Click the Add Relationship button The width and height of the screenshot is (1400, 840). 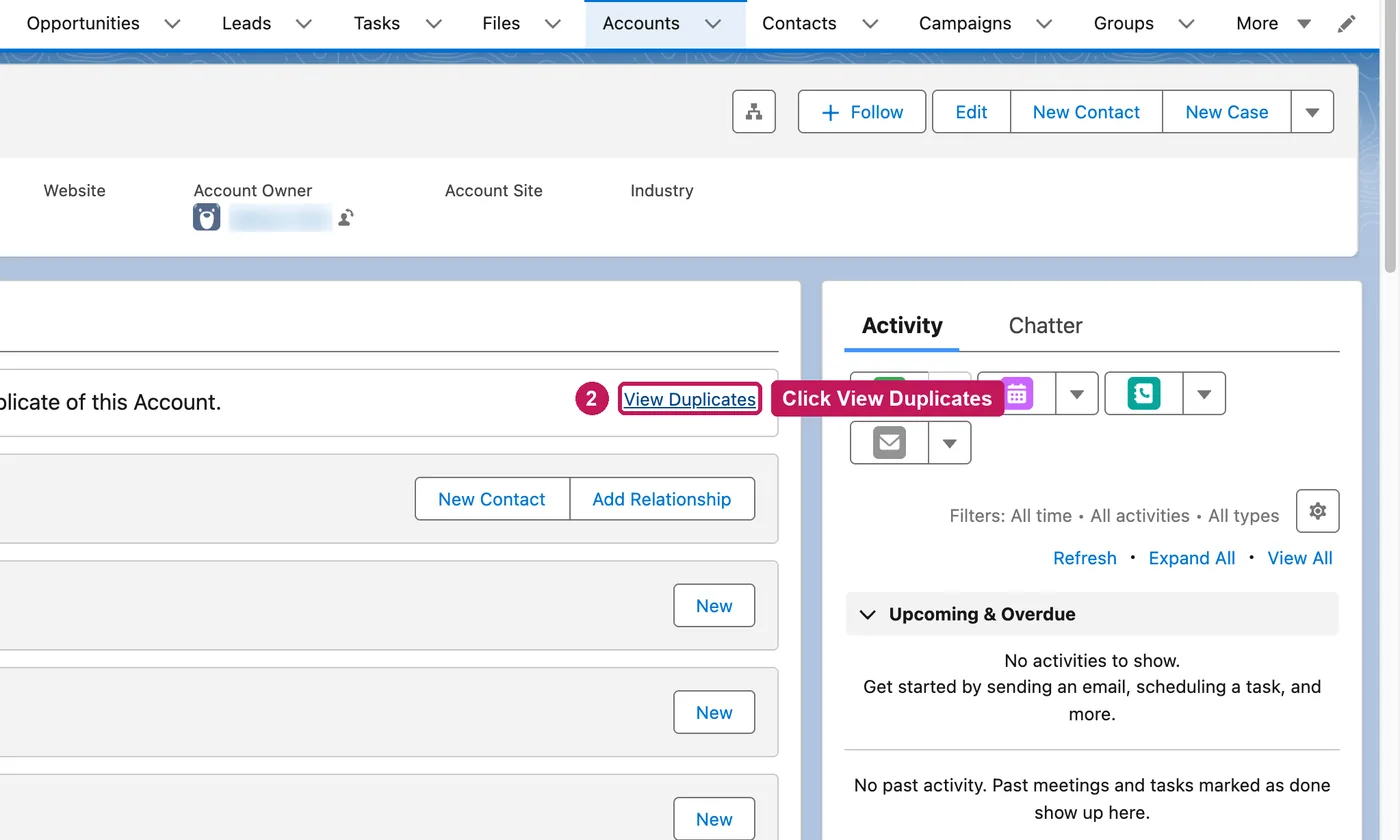point(662,499)
